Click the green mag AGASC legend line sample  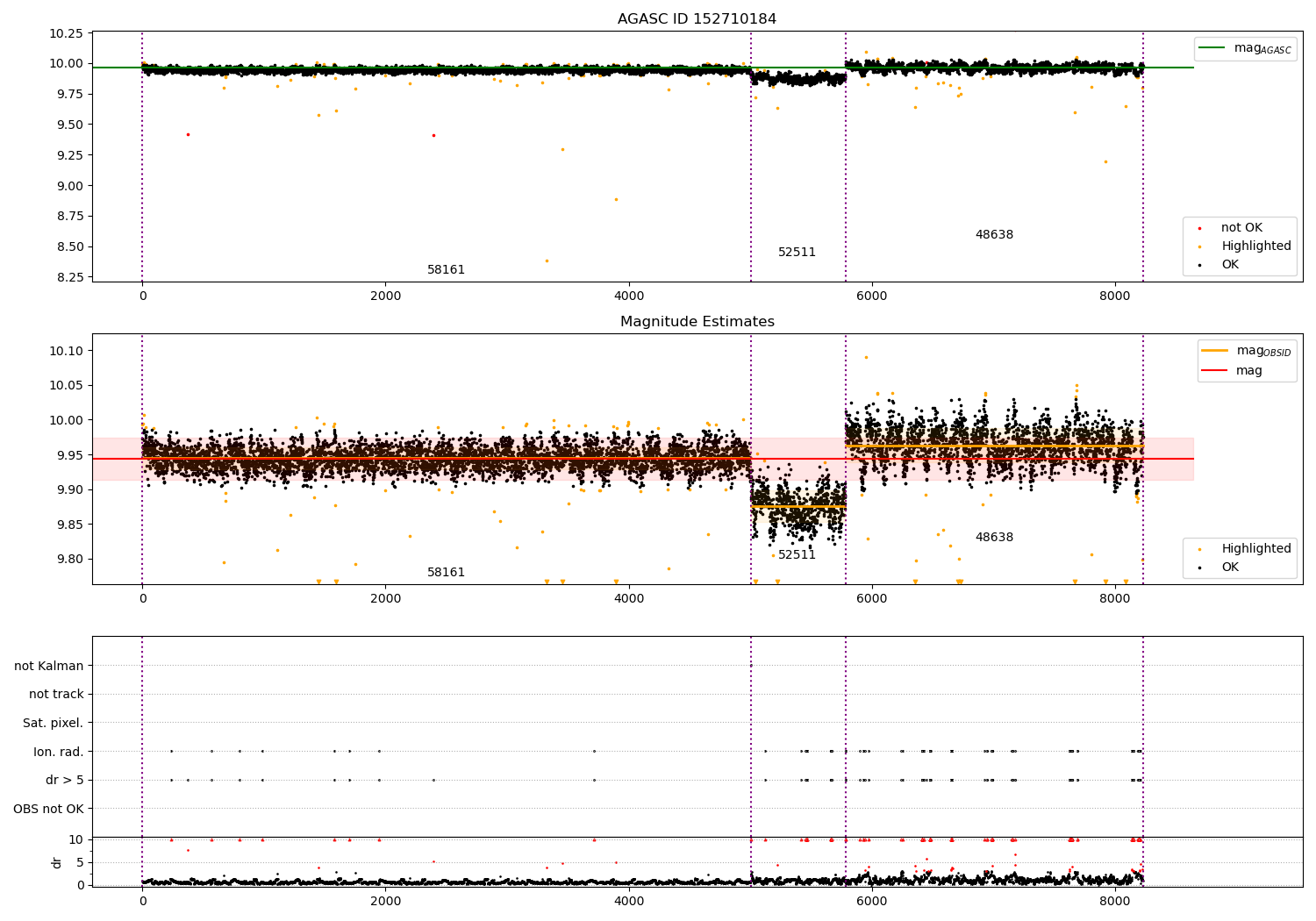click(1212, 47)
